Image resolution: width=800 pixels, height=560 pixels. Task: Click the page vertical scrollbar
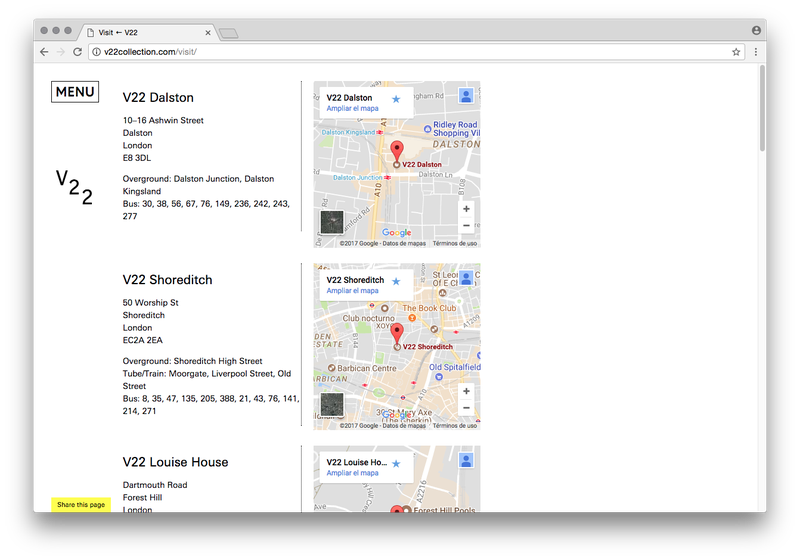[762, 109]
